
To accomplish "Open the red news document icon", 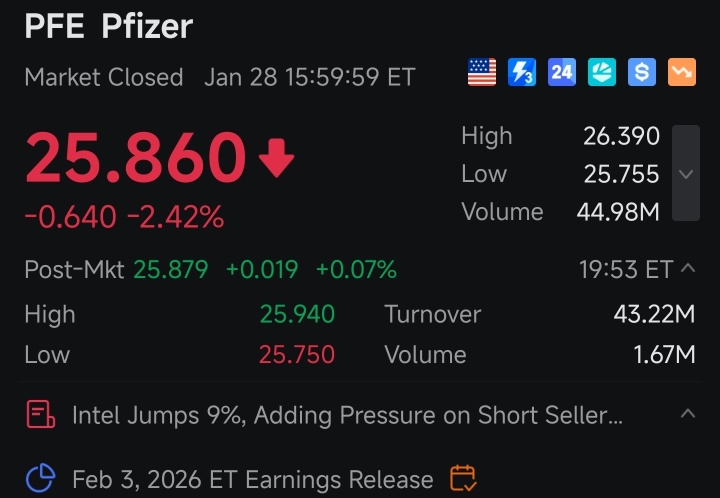I will pyautogui.click(x=40, y=414).
